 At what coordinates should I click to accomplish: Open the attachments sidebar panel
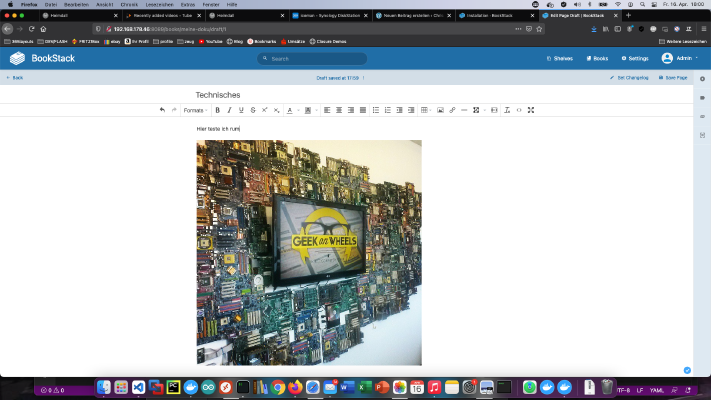702,117
